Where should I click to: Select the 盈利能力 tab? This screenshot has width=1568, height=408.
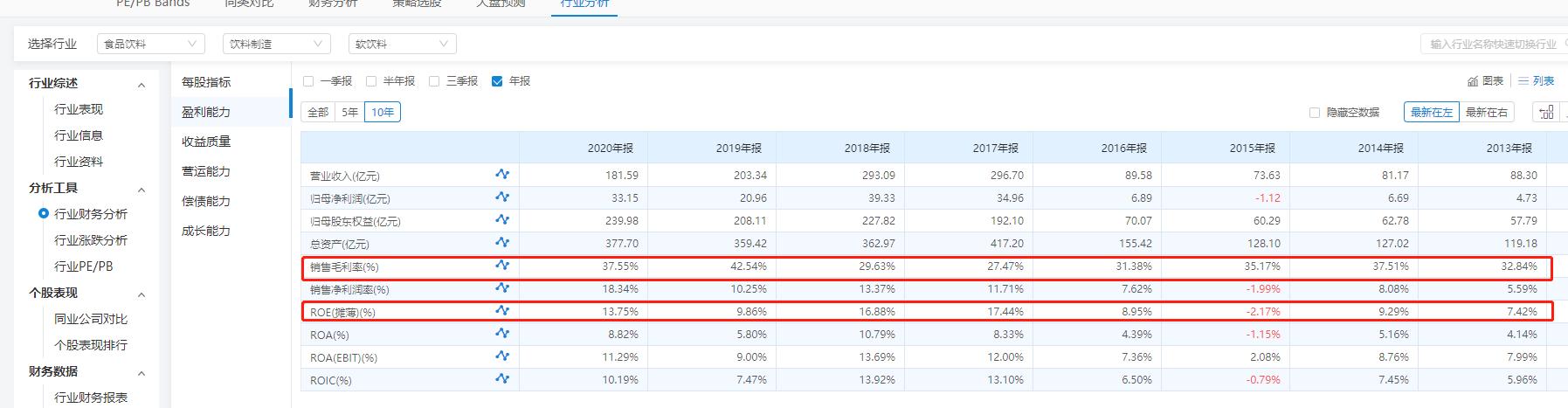(206, 112)
